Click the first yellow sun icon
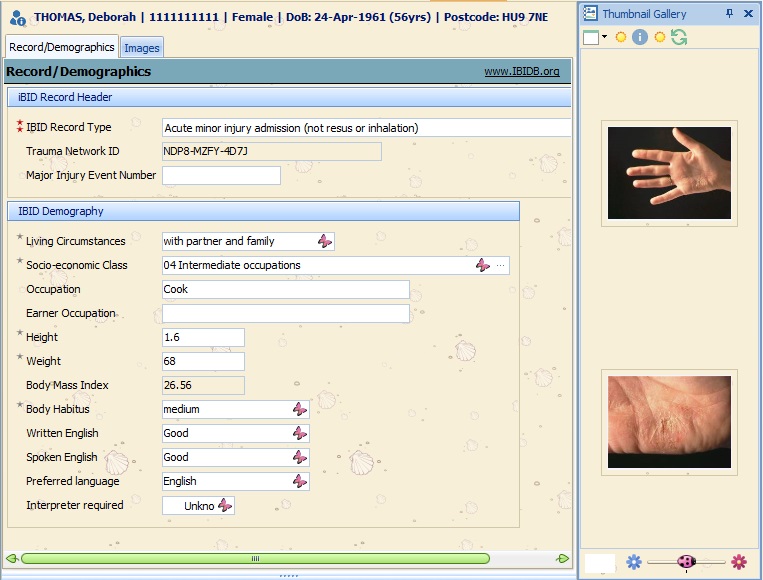The height and width of the screenshot is (580, 763). point(621,37)
